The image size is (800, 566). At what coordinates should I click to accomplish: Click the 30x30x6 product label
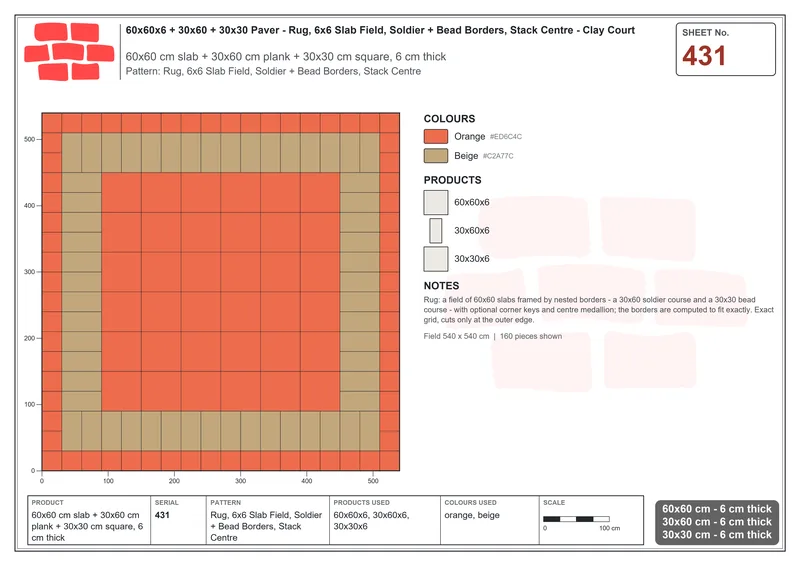pyautogui.click(x=472, y=259)
